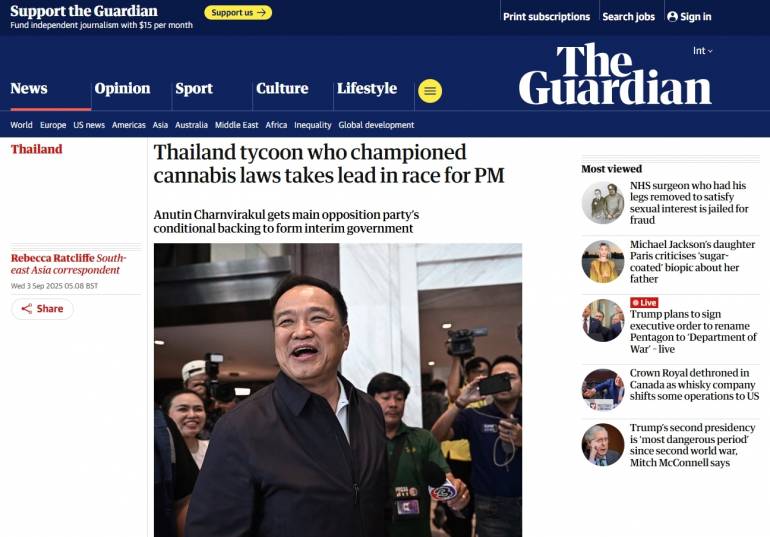The image size is (770, 537).
Task: Click the red Live badge icon
Action: click(x=644, y=302)
